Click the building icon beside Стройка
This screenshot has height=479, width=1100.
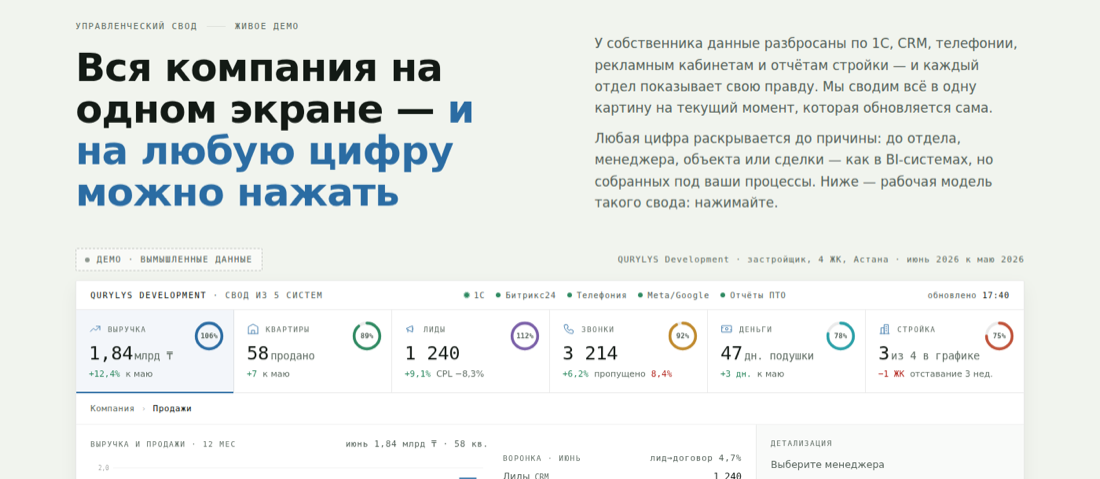point(885,329)
